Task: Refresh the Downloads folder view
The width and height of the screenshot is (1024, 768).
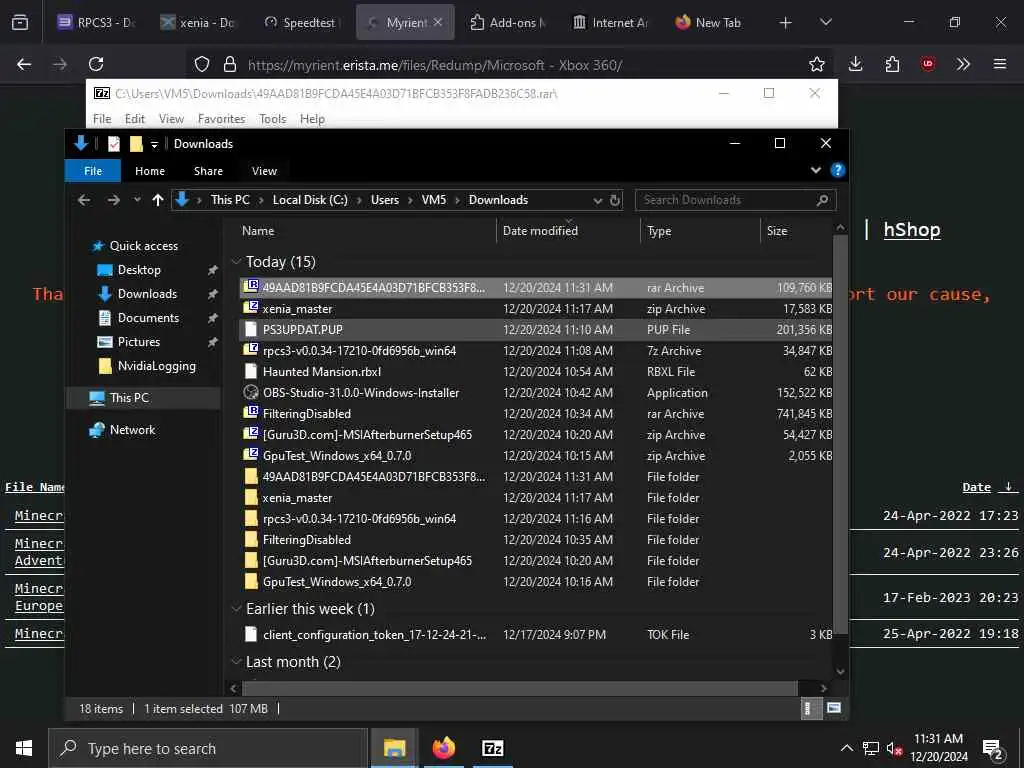Action: [615, 200]
